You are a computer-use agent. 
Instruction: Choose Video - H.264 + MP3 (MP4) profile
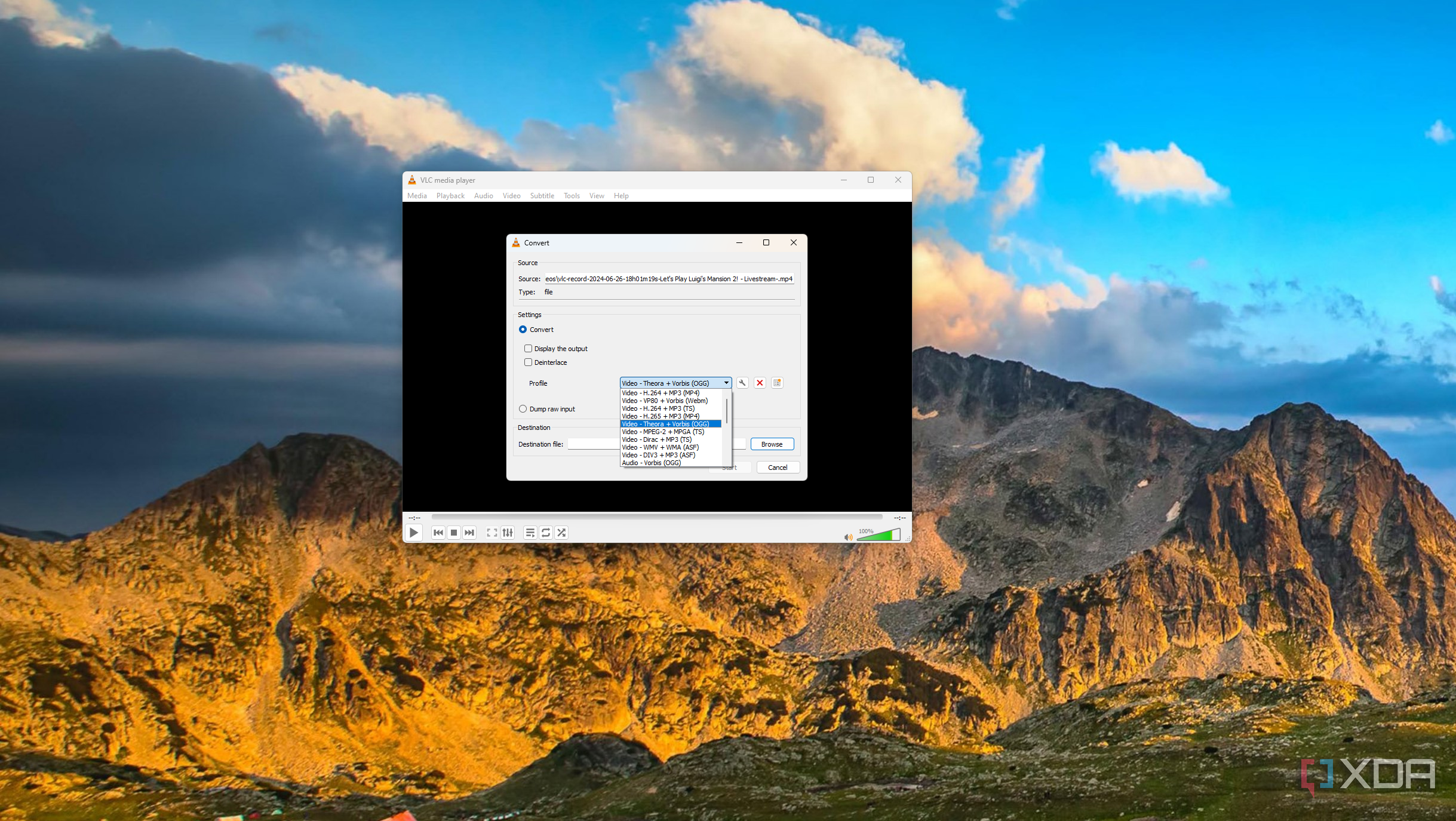pos(661,393)
